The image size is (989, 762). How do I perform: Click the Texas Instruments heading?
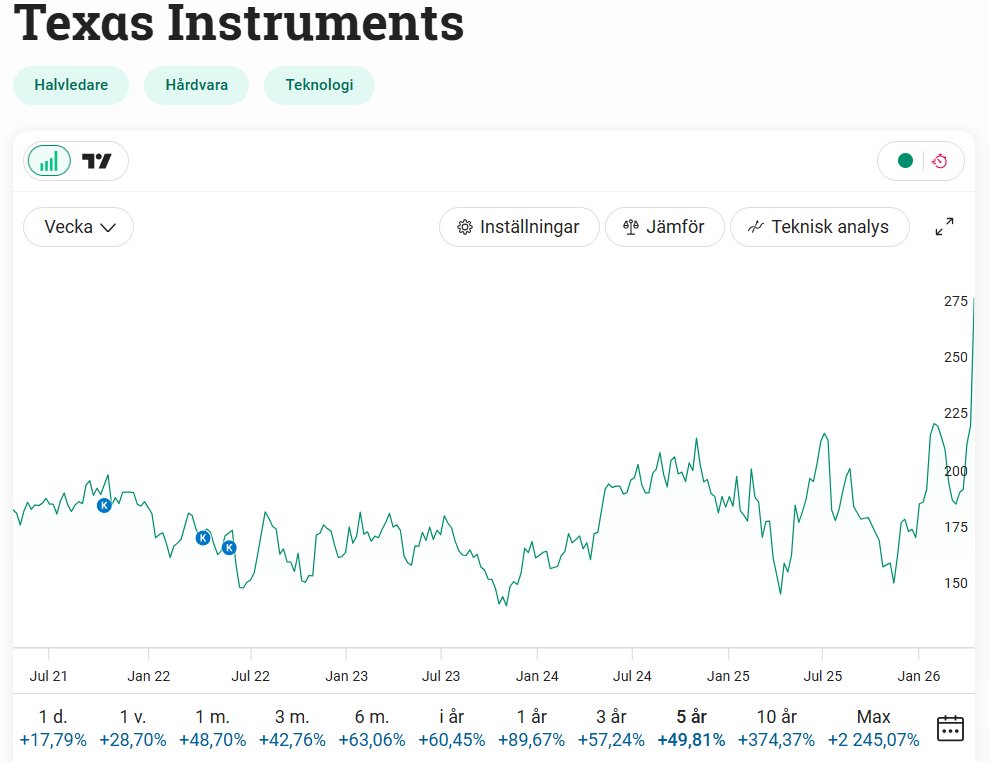[239, 23]
